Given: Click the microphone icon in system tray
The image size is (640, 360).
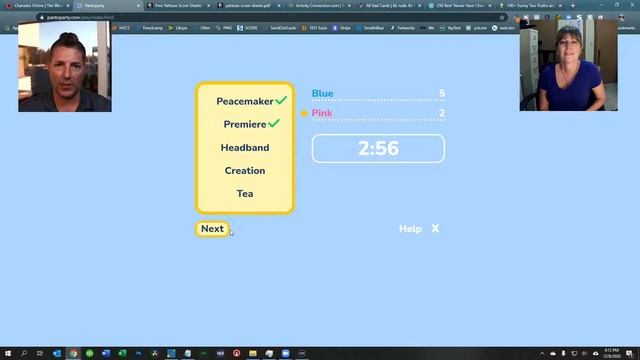Looking at the screenshot, I should click(563, 353).
